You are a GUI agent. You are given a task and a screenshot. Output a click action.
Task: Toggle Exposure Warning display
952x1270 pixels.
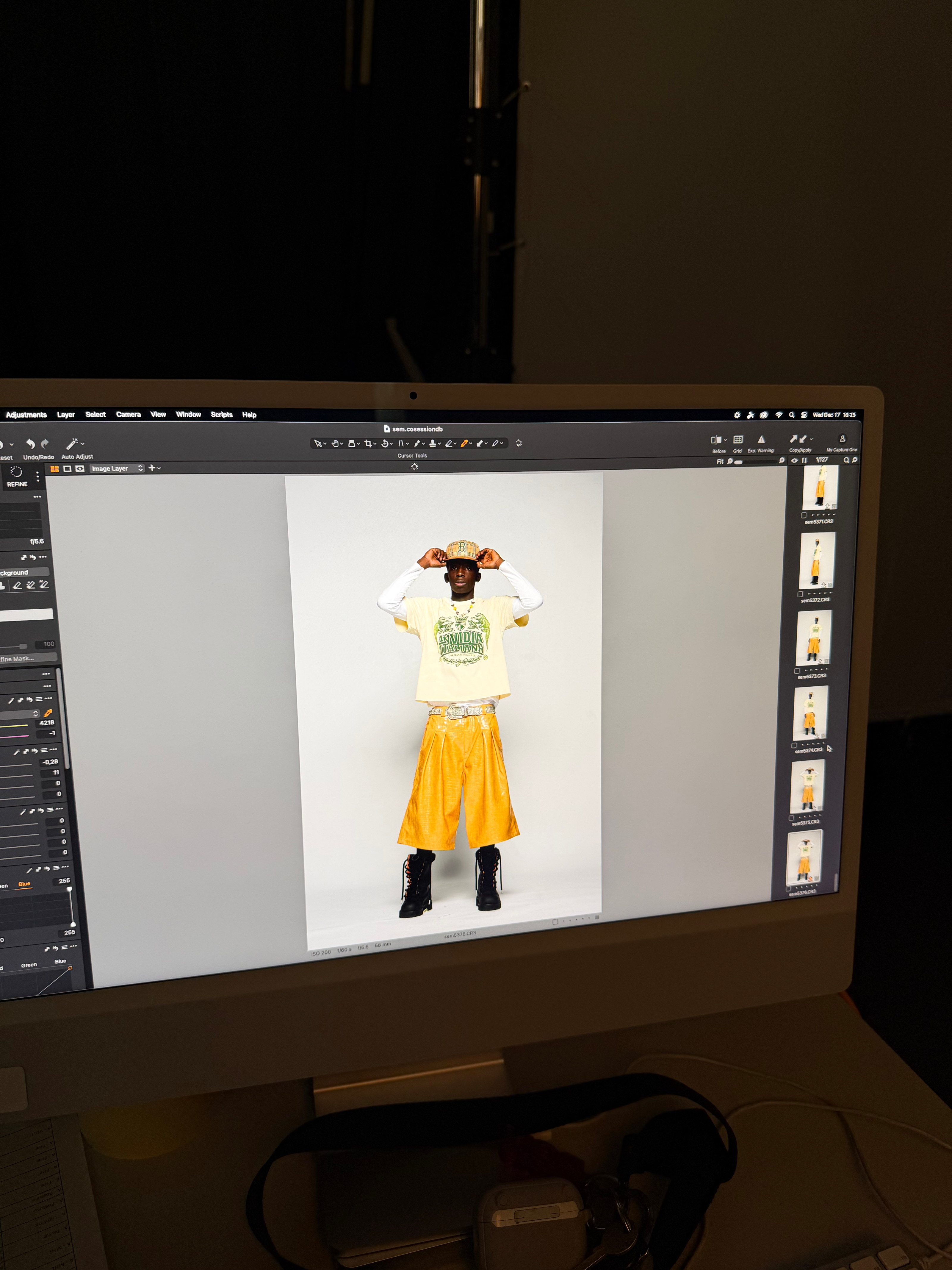tap(761, 440)
